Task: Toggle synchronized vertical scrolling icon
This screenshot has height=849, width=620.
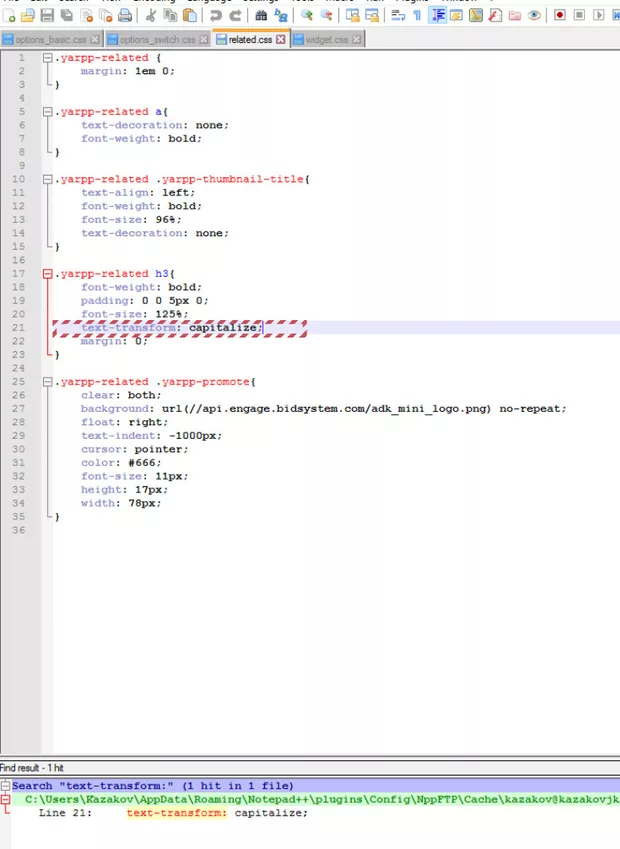Action: tap(353, 15)
